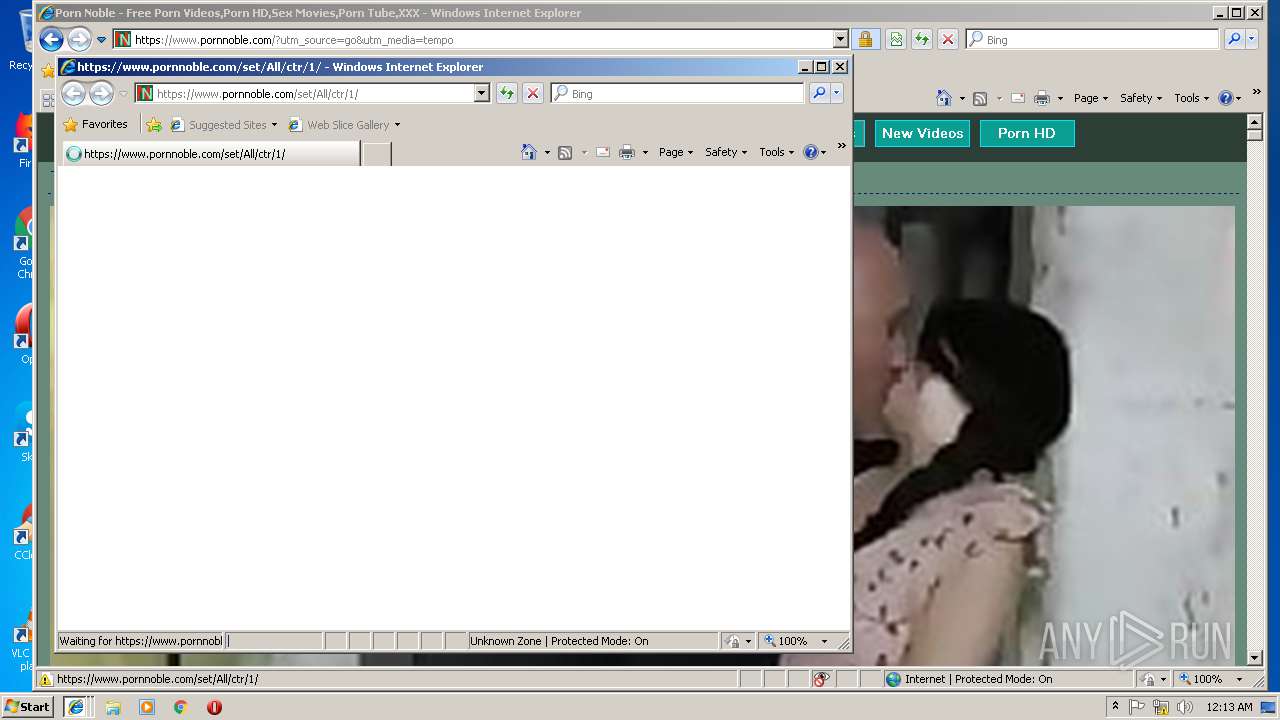This screenshot has width=1280, height=720.
Task: Open the Page menu in background window
Action: [1091, 98]
